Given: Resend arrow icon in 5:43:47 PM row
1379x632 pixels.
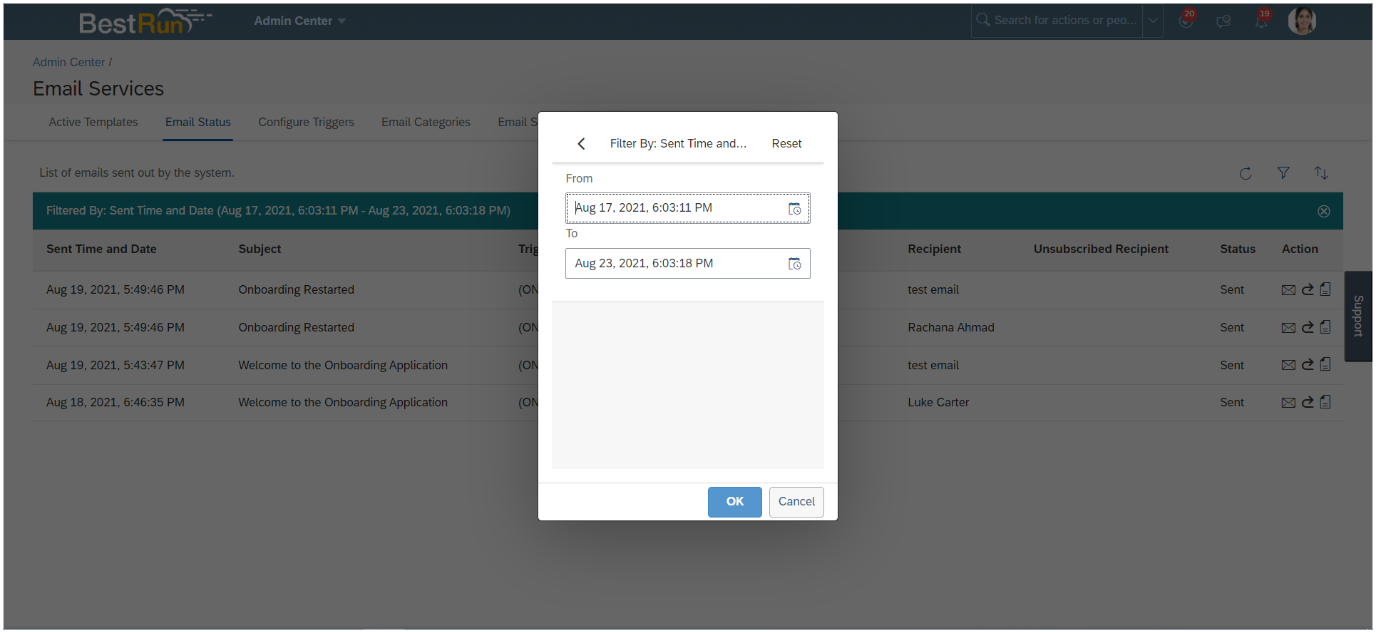Looking at the screenshot, I should pos(1307,365).
